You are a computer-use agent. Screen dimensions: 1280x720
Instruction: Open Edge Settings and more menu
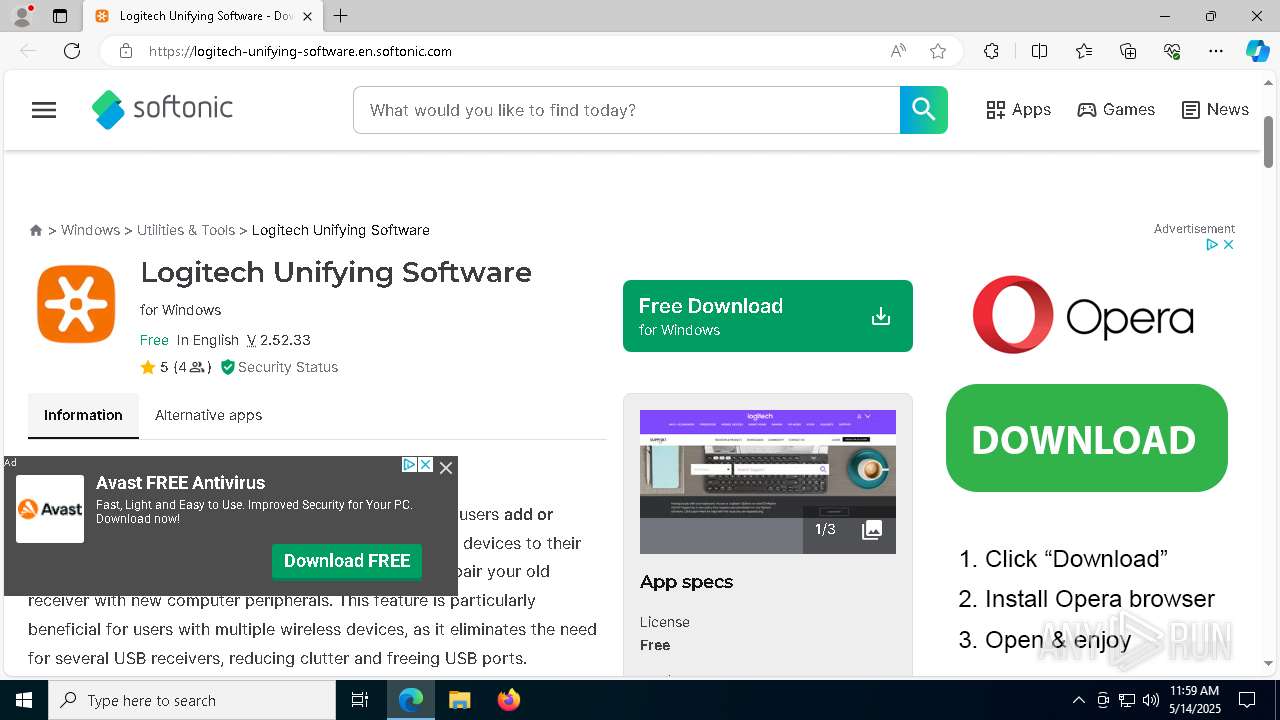pos(1216,51)
